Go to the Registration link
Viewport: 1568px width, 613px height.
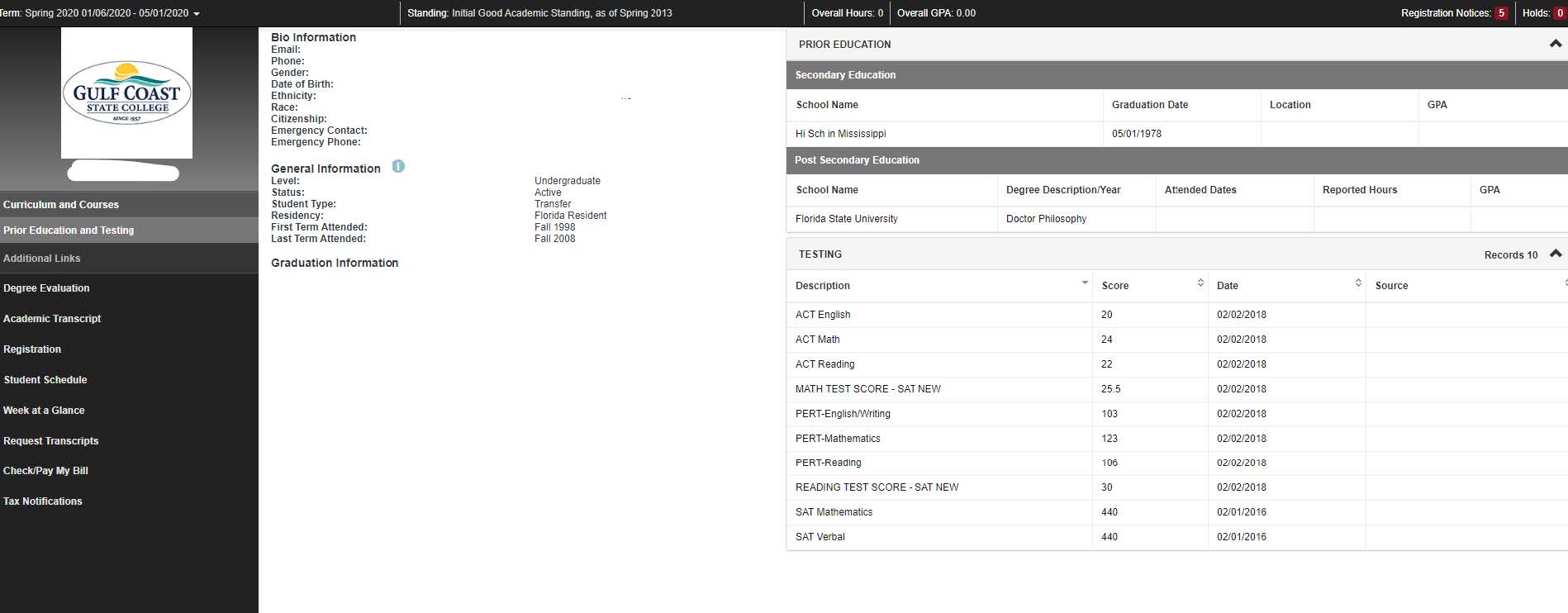pos(32,349)
